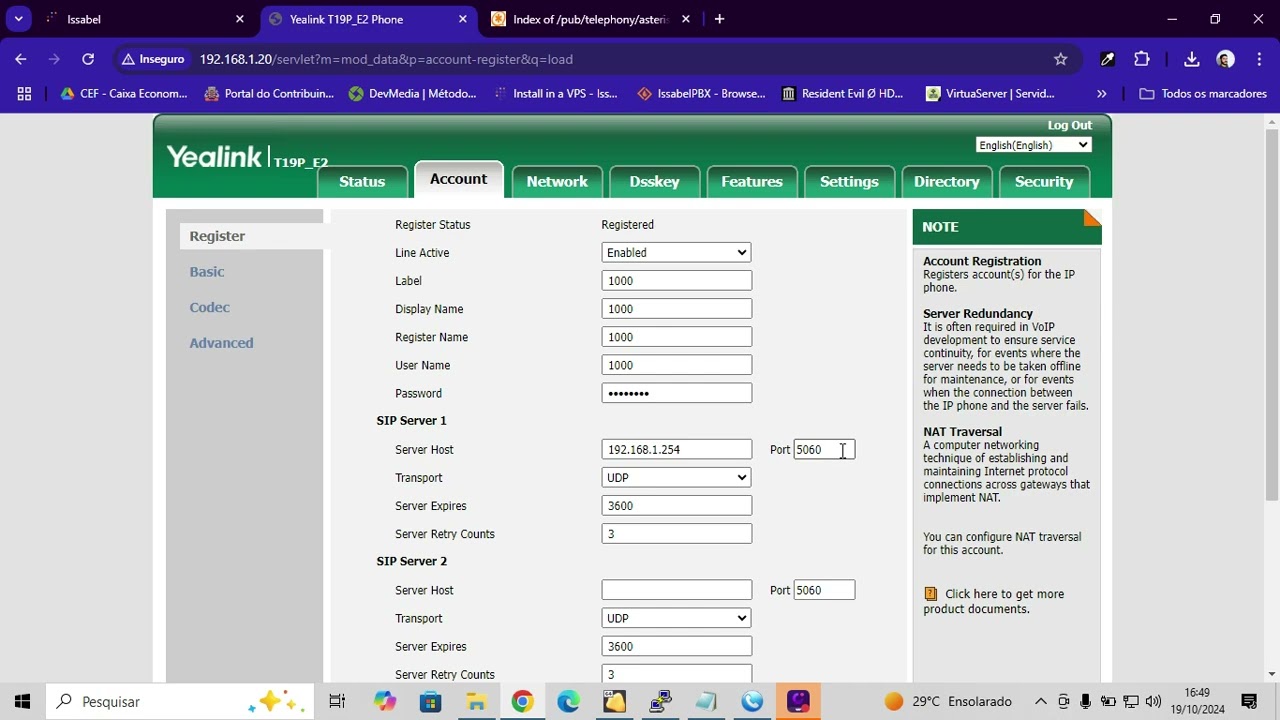Open the Settings tab
The width and height of the screenshot is (1280, 720).
pyautogui.click(x=849, y=181)
